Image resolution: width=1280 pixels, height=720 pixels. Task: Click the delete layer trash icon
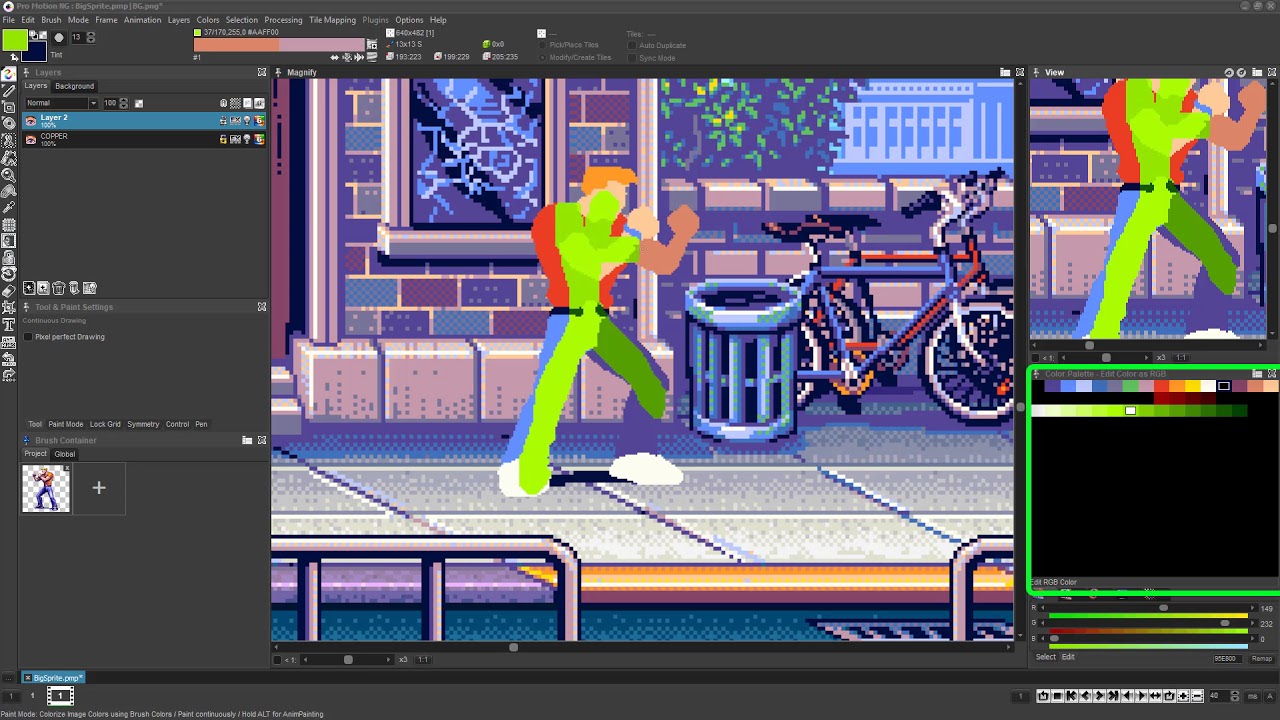click(59, 288)
